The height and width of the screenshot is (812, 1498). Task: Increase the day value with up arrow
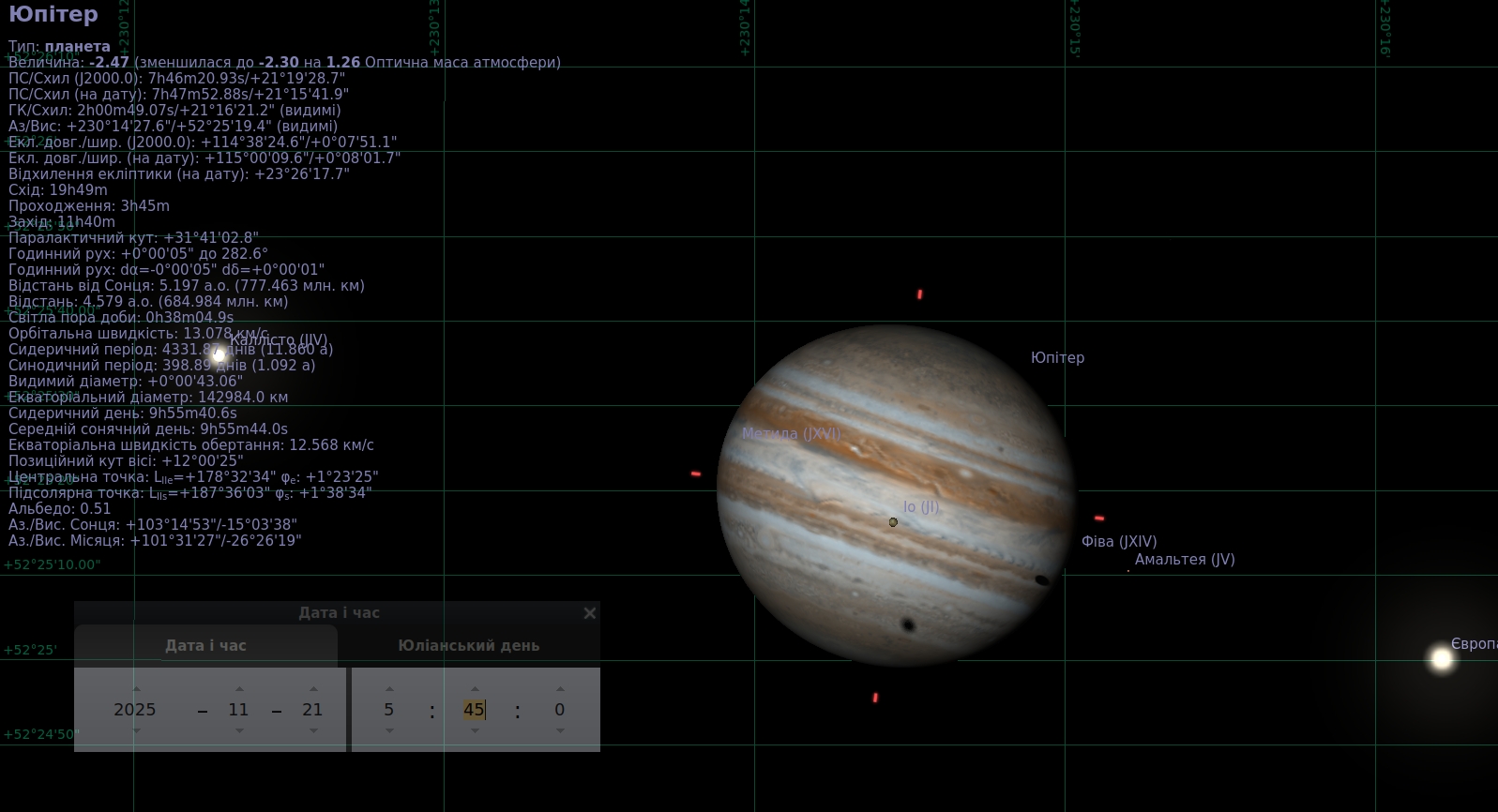313,689
